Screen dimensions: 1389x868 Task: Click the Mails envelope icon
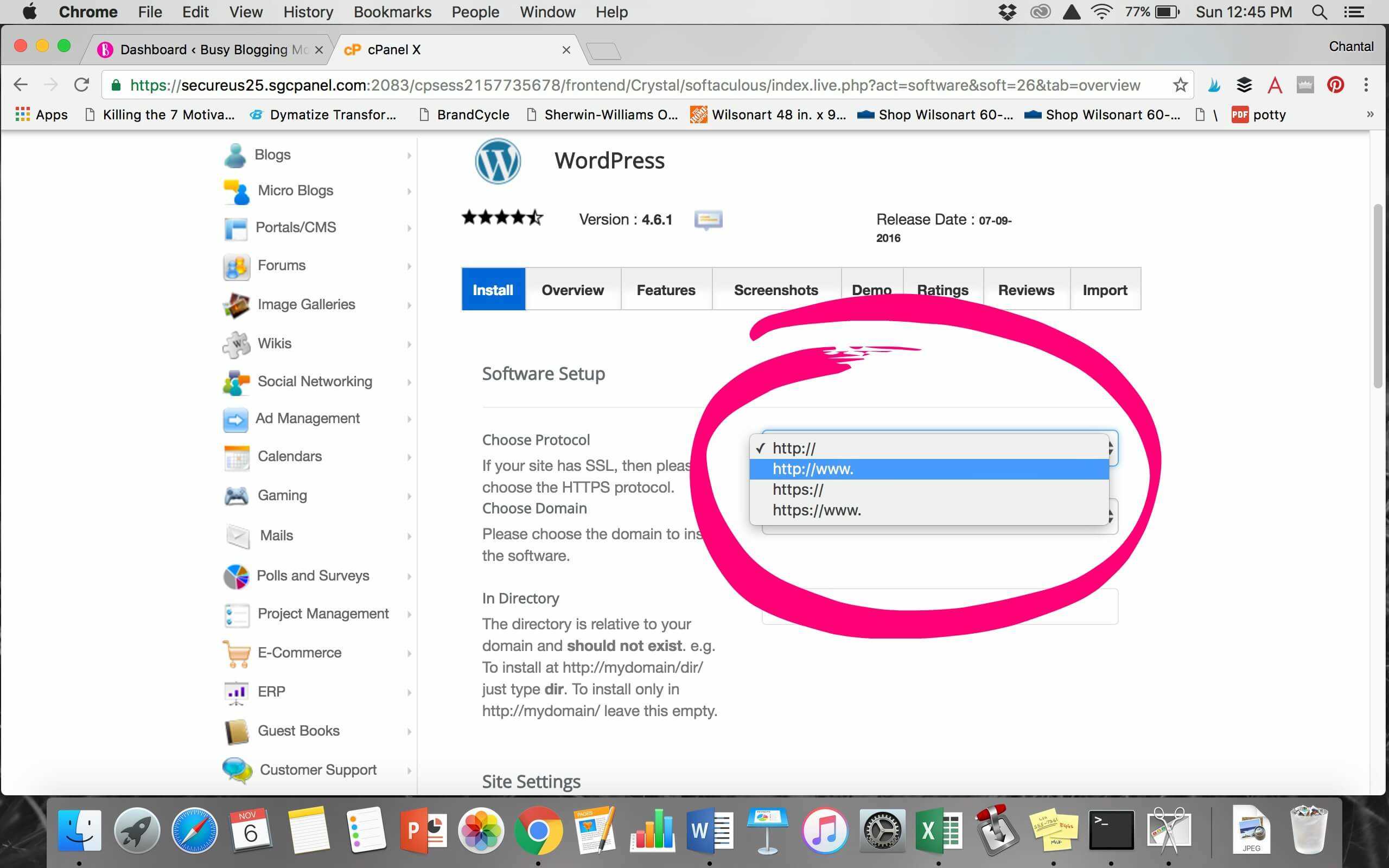pyautogui.click(x=237, y=536)
